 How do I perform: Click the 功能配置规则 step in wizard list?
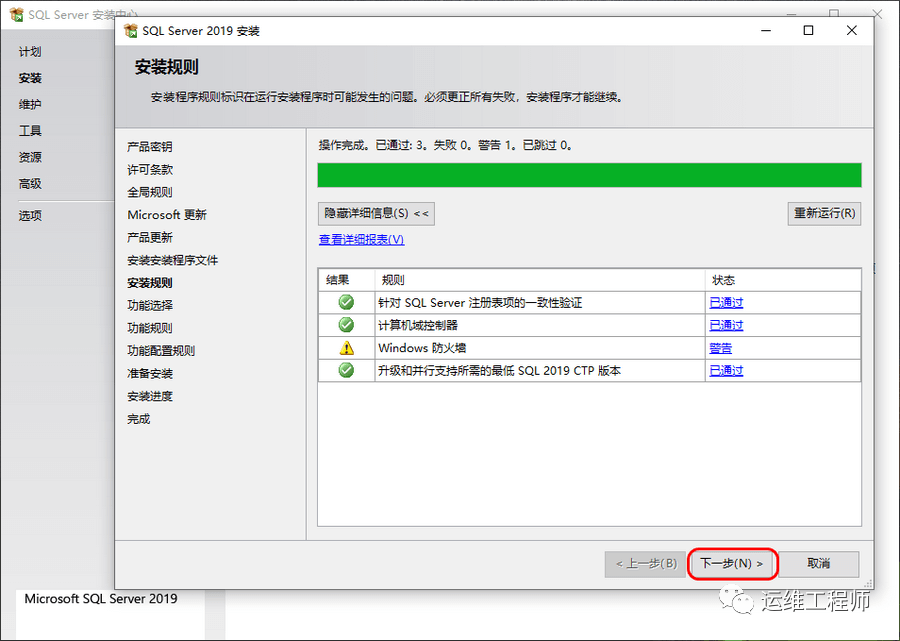[161, 351]
